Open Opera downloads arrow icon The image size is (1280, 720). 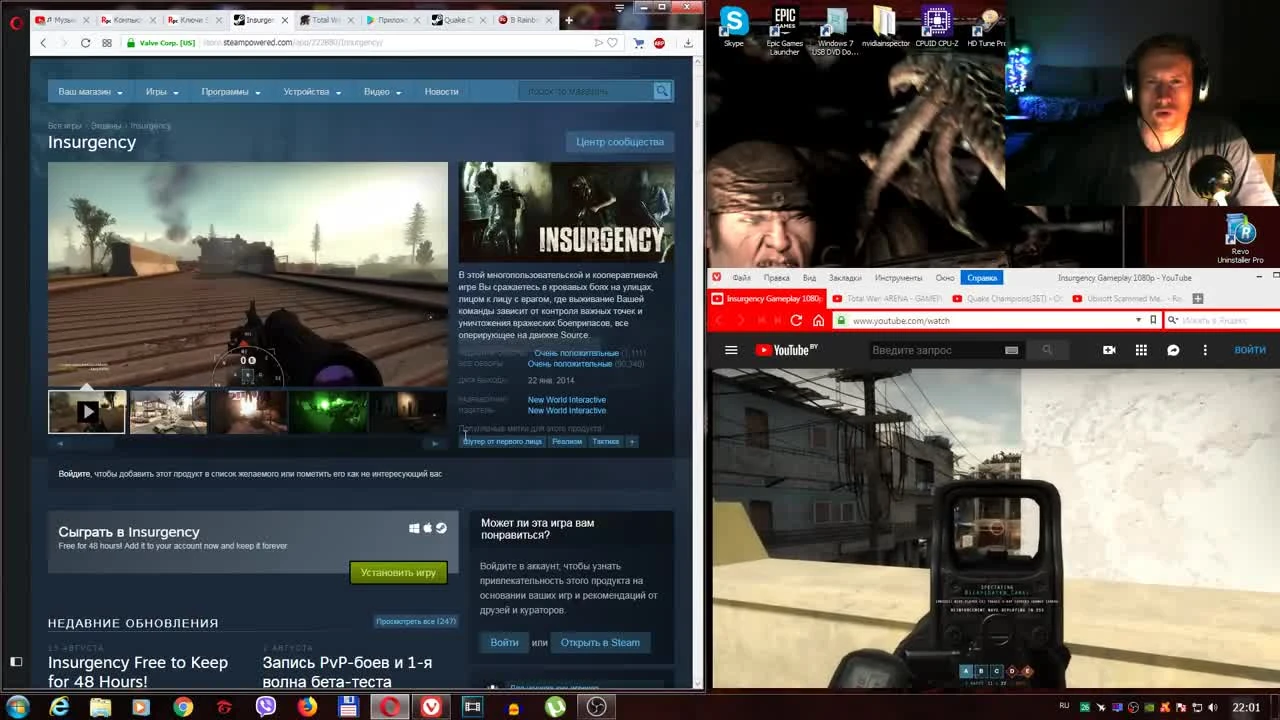688,43
